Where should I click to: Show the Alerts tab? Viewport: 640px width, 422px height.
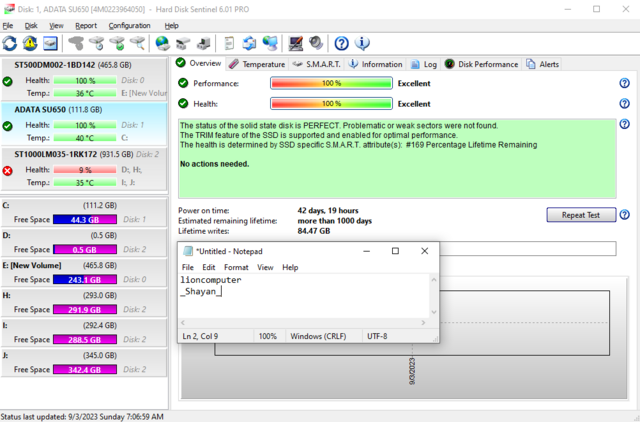543,64
